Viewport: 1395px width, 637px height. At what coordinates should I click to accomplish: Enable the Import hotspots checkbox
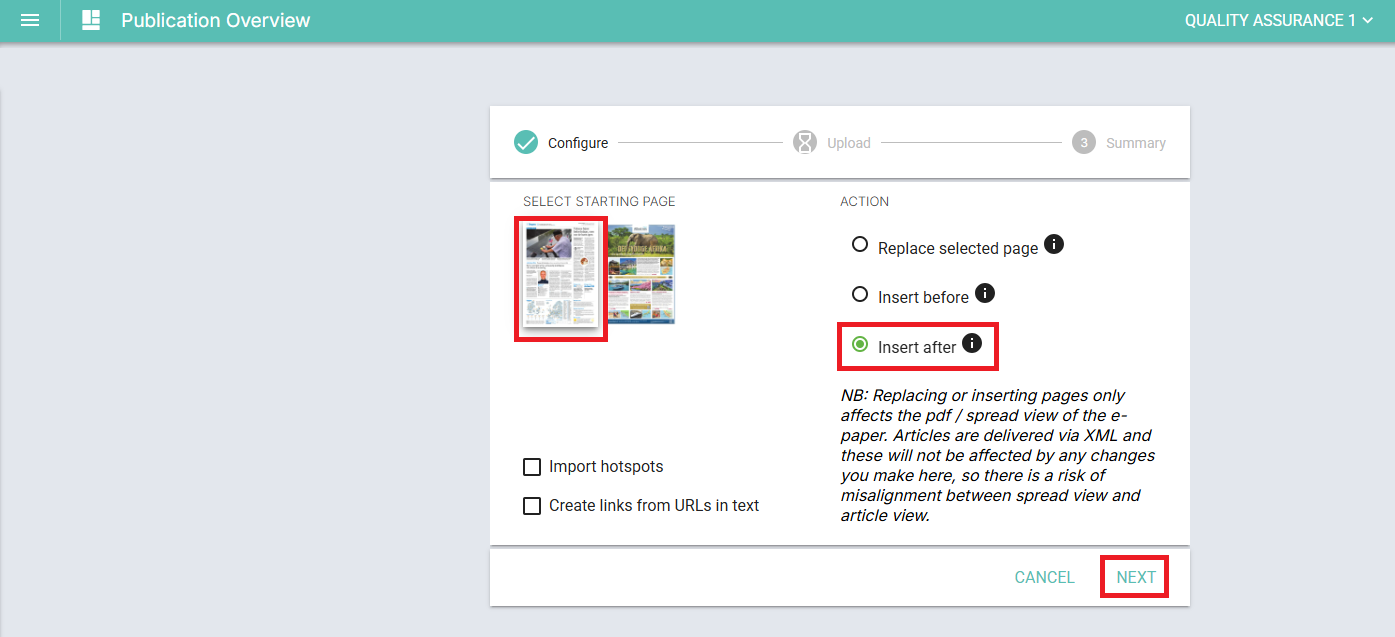pyautogui.click(x=532, y=467)
